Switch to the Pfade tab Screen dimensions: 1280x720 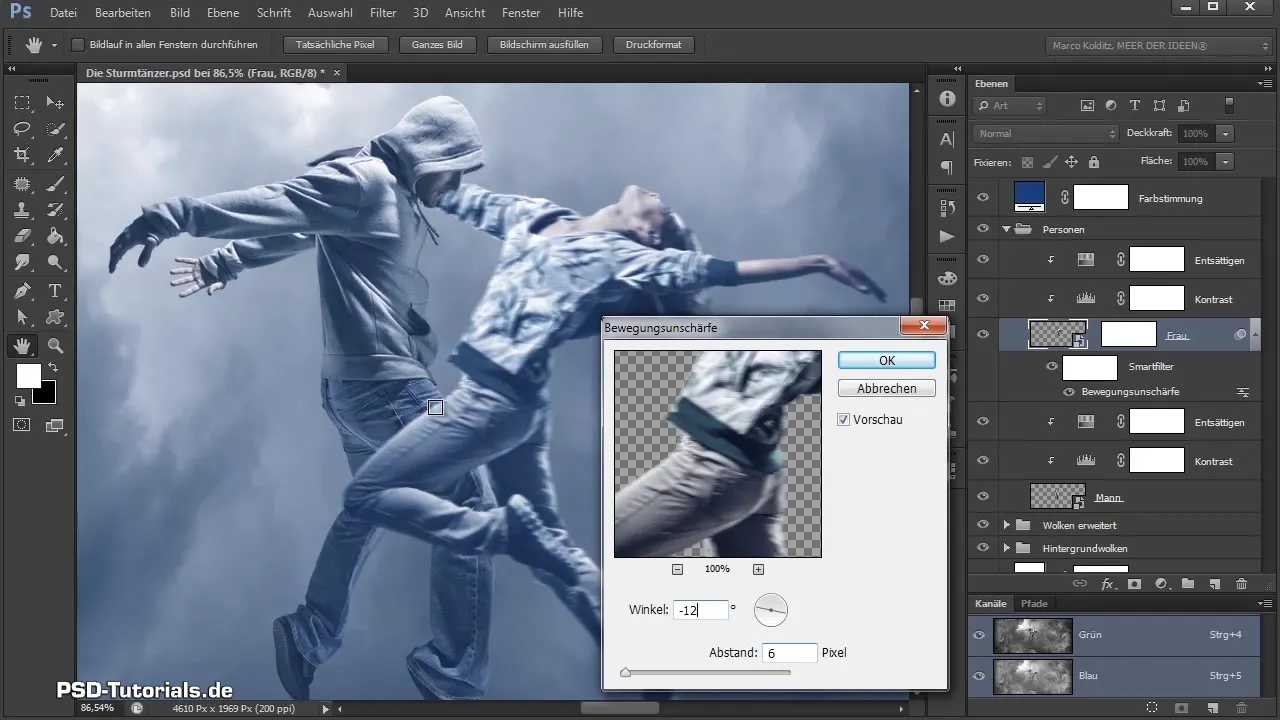coord(1034,604)
